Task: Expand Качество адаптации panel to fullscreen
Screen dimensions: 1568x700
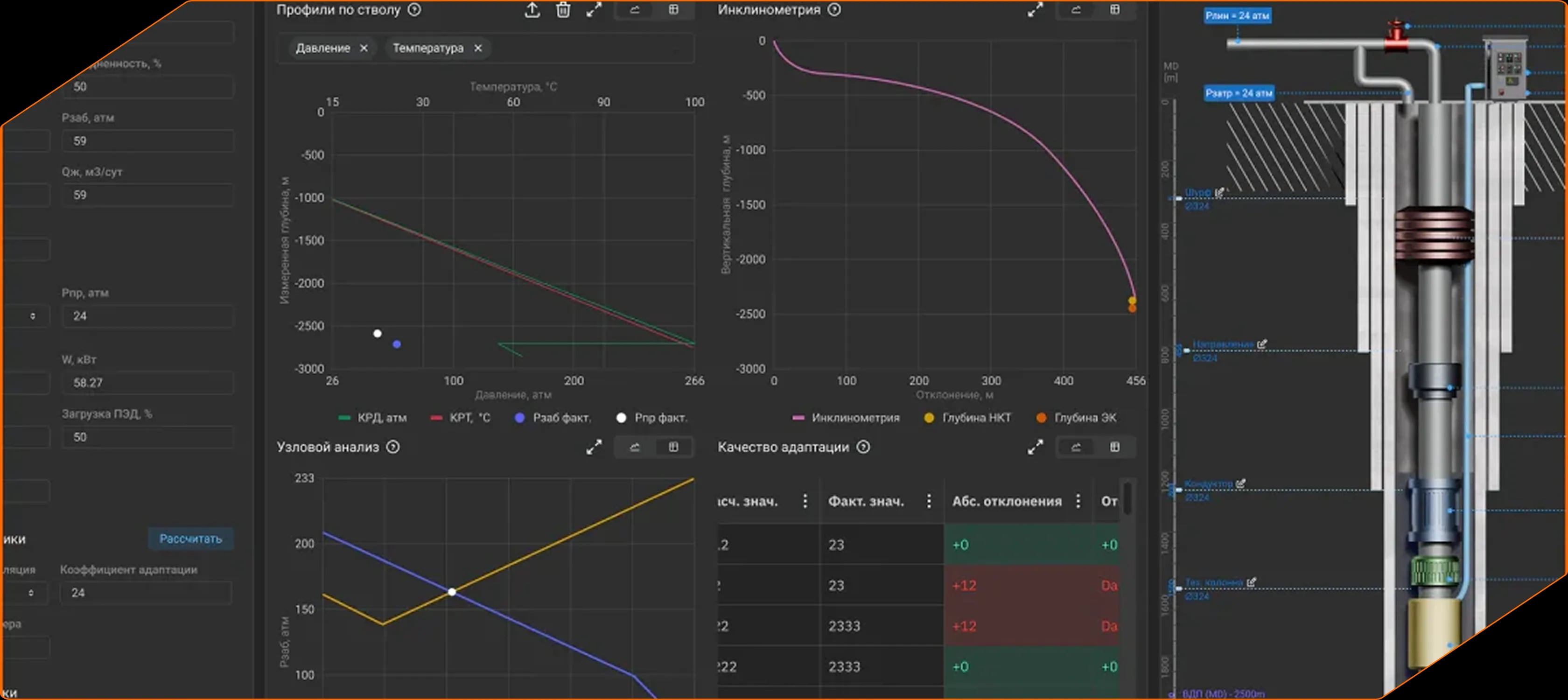Action: 1035,448
